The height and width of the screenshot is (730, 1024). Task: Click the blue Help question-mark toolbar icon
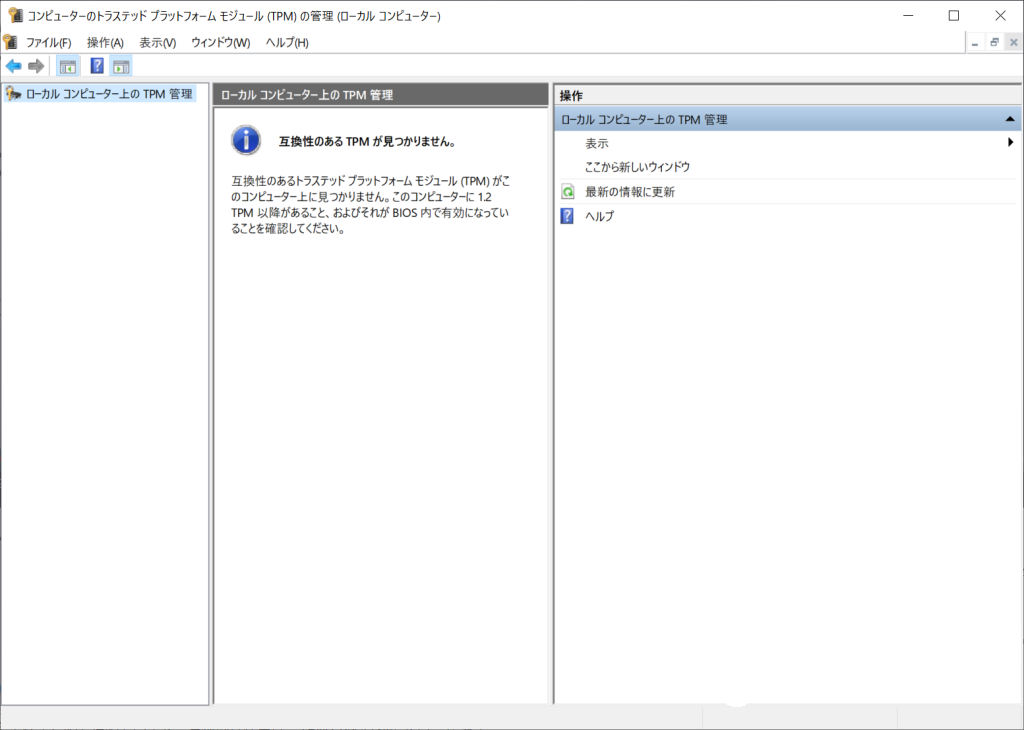[97, 66]
